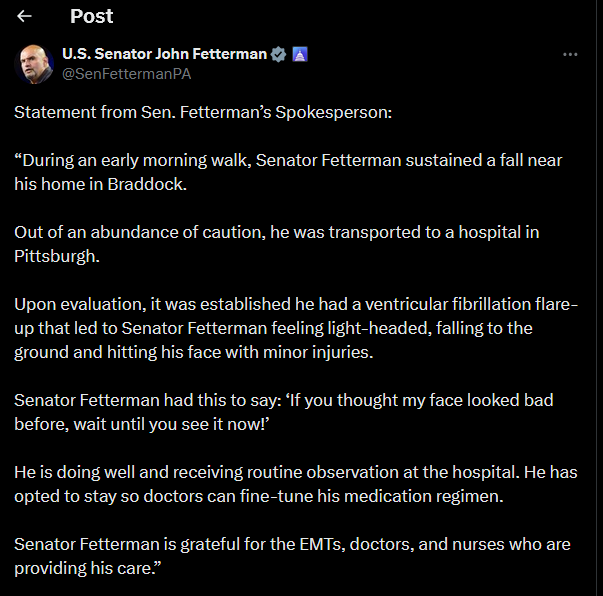Screen dimensions: 603x596
Task: Click the early morning walk paragraph
Action: pos(290,172)
